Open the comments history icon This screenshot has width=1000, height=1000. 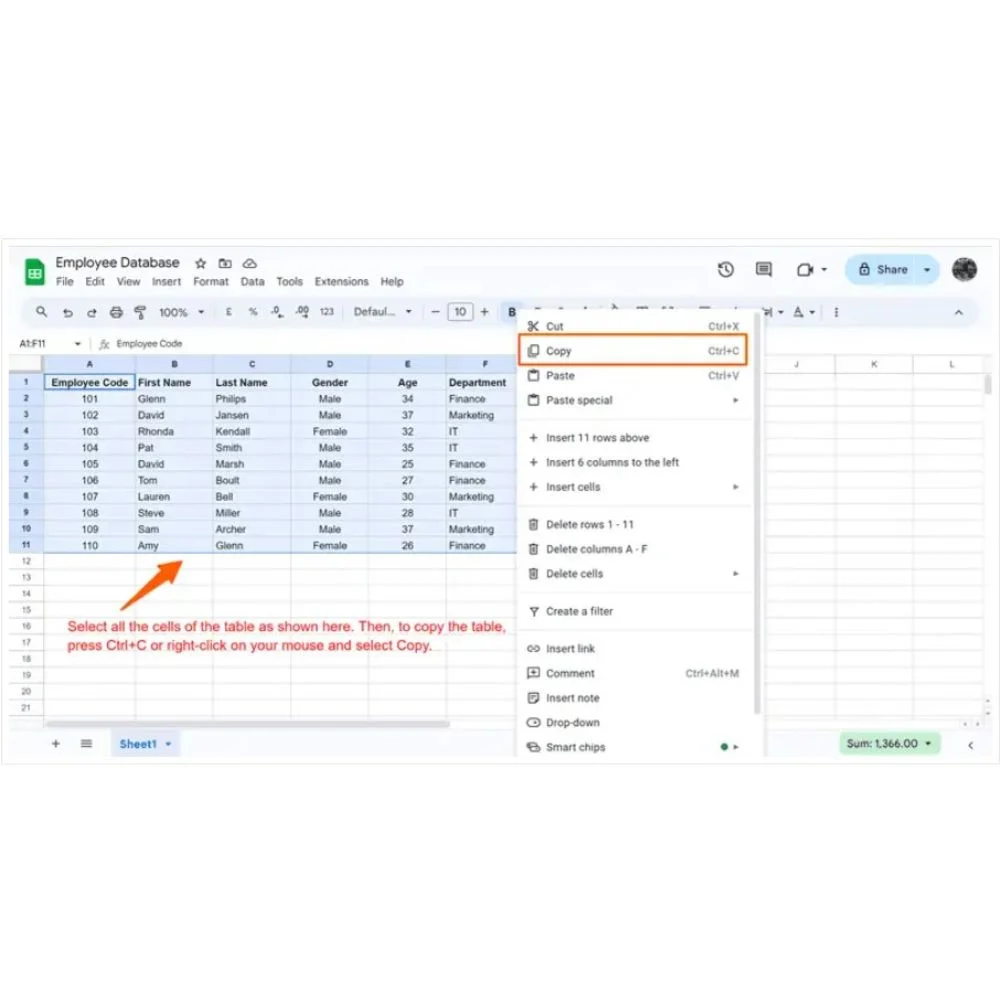click(763, 270)
